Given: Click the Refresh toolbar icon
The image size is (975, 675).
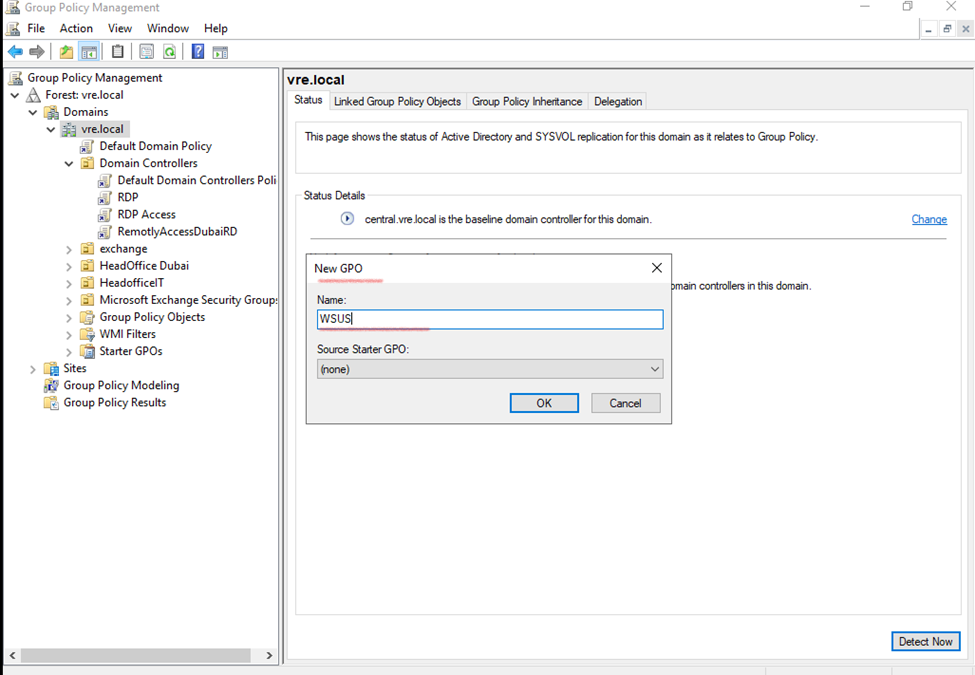Looking at the screenshot, I should pos(170,52).
